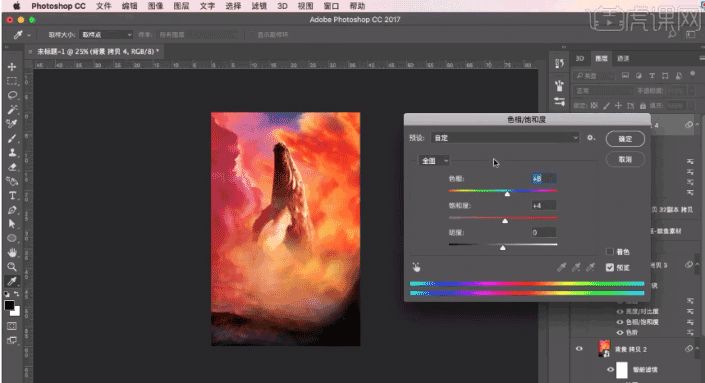Image resolution: width=705 pixels, height=383 pixels.
Task: Click the Quick Mask mode icon
Action: [x=12, y=326]
